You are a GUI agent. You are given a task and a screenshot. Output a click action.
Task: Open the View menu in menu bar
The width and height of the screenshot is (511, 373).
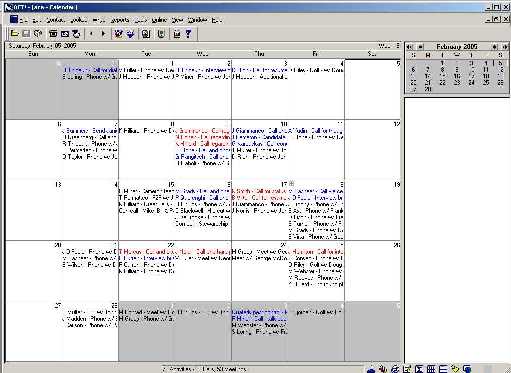click(177, 20)
